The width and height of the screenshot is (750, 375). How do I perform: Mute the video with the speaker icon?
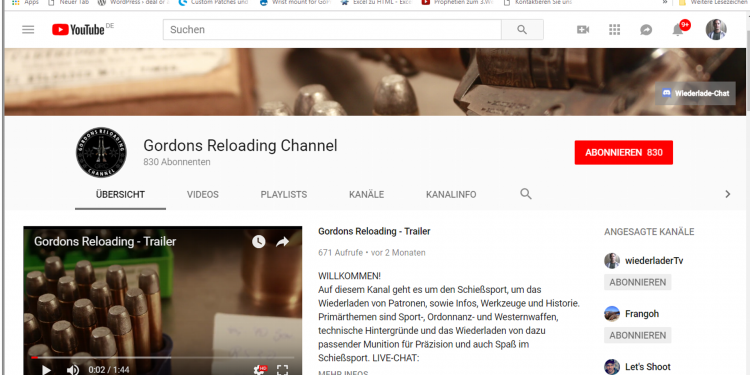73,370
